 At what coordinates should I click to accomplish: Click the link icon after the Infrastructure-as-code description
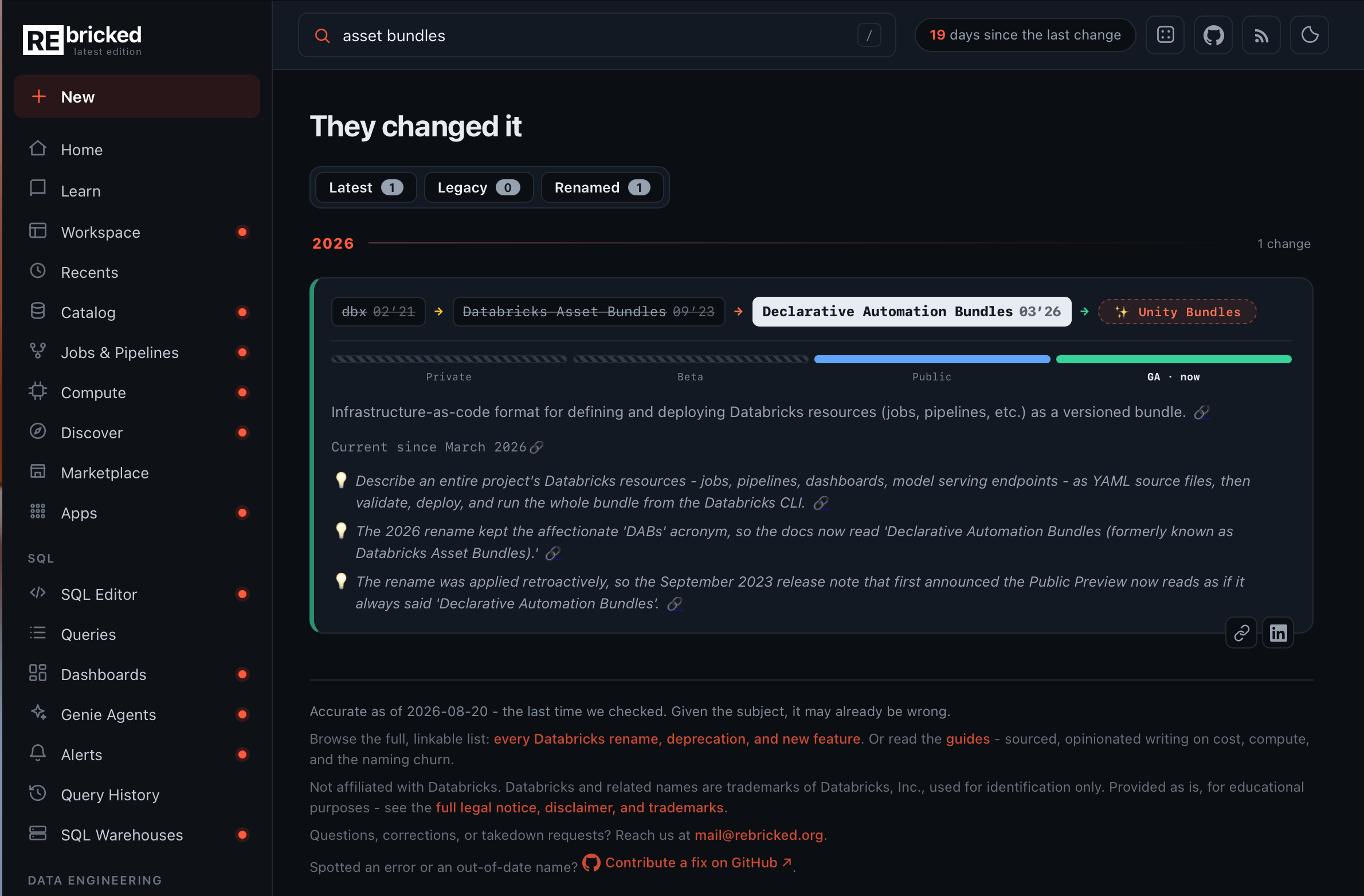click(1202, 412)
